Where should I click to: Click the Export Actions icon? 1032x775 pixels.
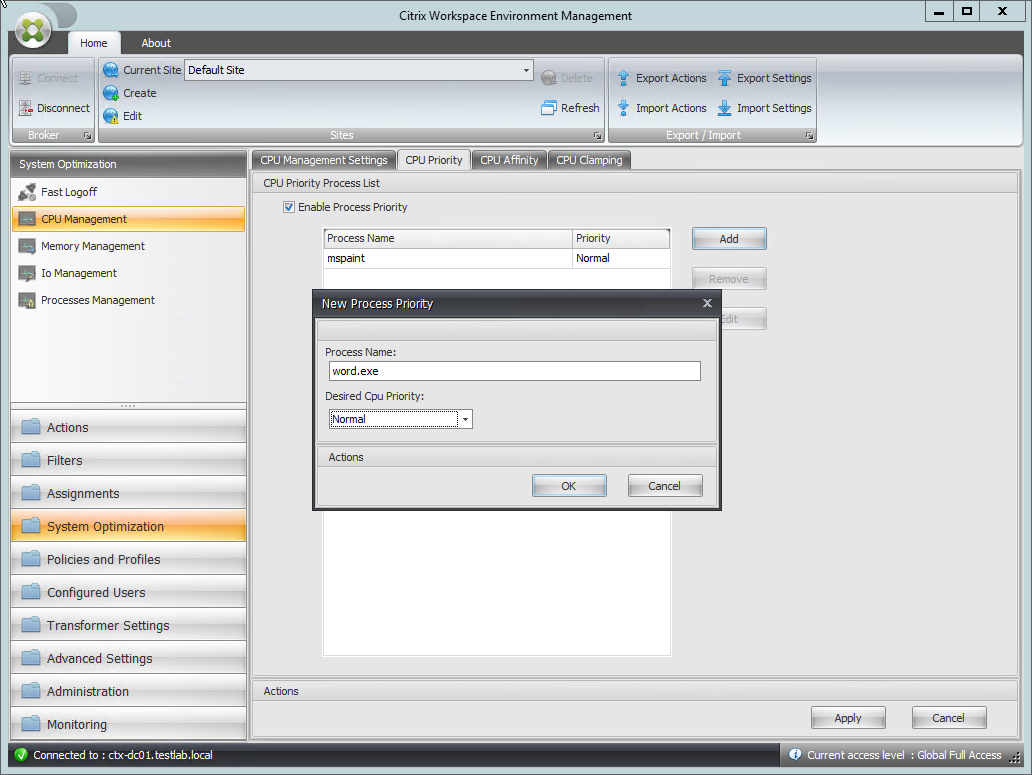click(623, 78)
